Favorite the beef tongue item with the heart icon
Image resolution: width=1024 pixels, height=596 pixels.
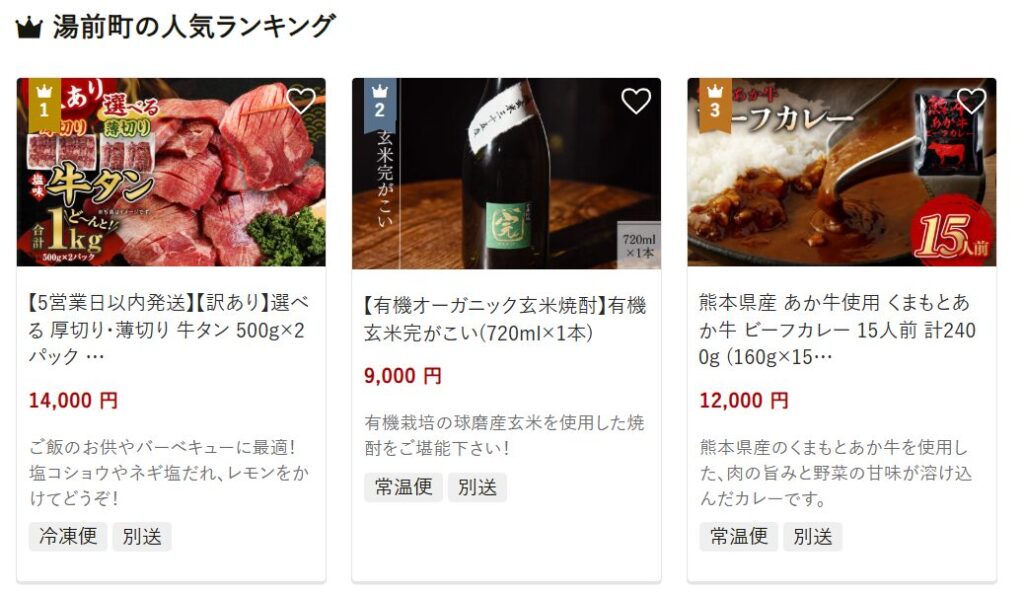click(x=300, y=101)
